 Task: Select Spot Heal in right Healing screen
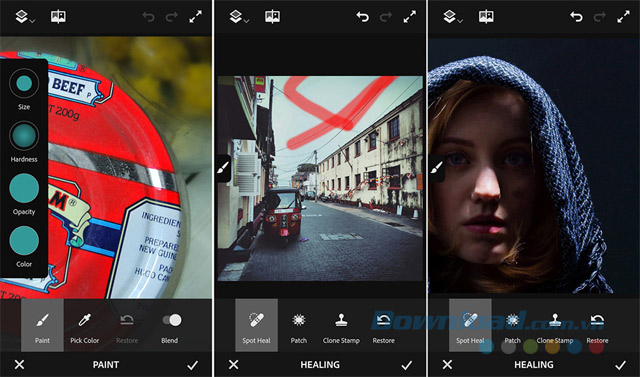[x=470, y=325]
